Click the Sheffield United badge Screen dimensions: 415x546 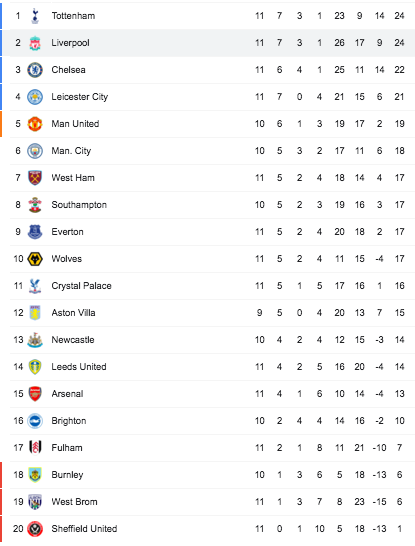(x=35, y=529)
